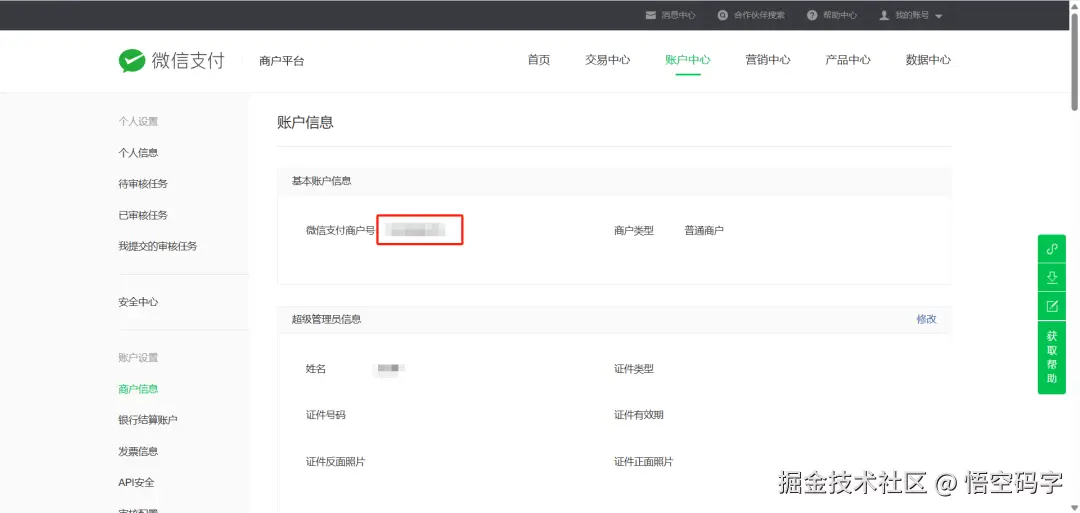Select 商户信息 in the left menu
This screenshot has width=1080, height=513.
pyautogui.click(x=138, y=388)
